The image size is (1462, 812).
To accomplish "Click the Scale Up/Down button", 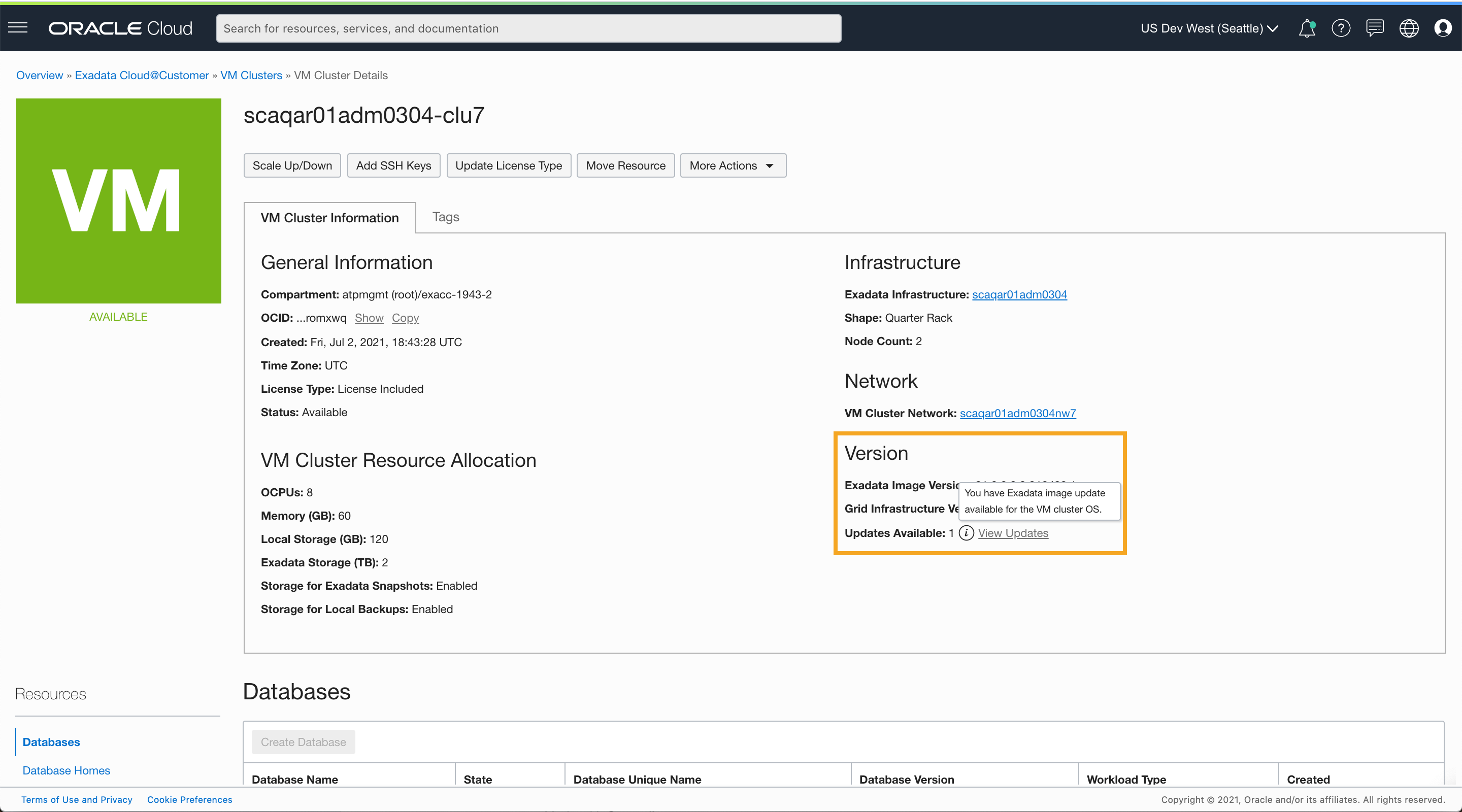I will point(292,165).
